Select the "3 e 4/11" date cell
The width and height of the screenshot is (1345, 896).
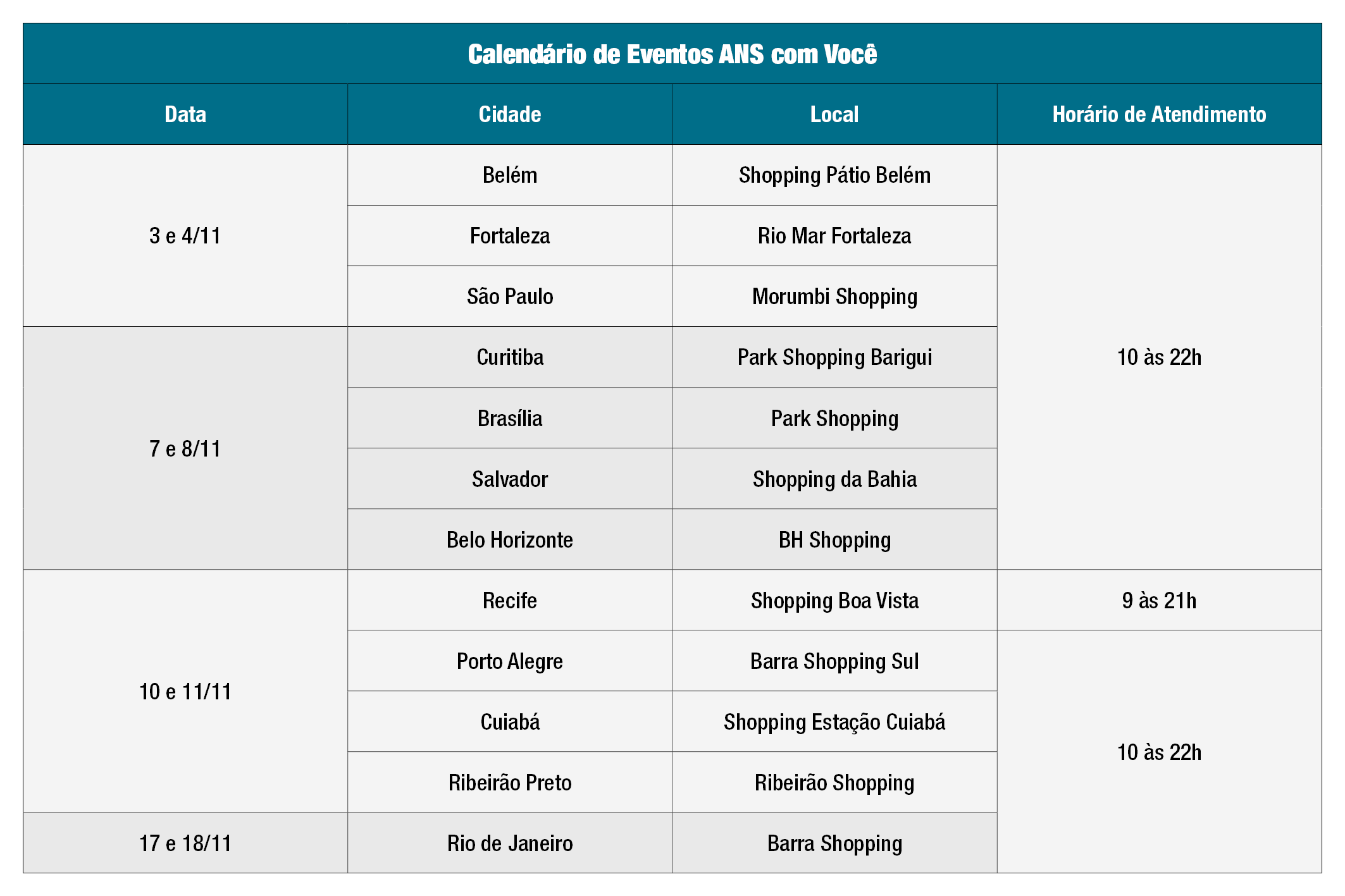[x=185, y=236]
